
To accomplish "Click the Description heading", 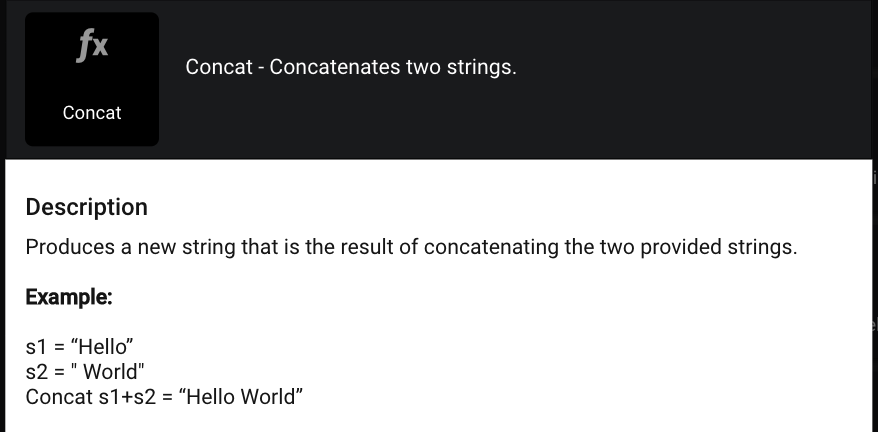I will (x=87, y=207).
